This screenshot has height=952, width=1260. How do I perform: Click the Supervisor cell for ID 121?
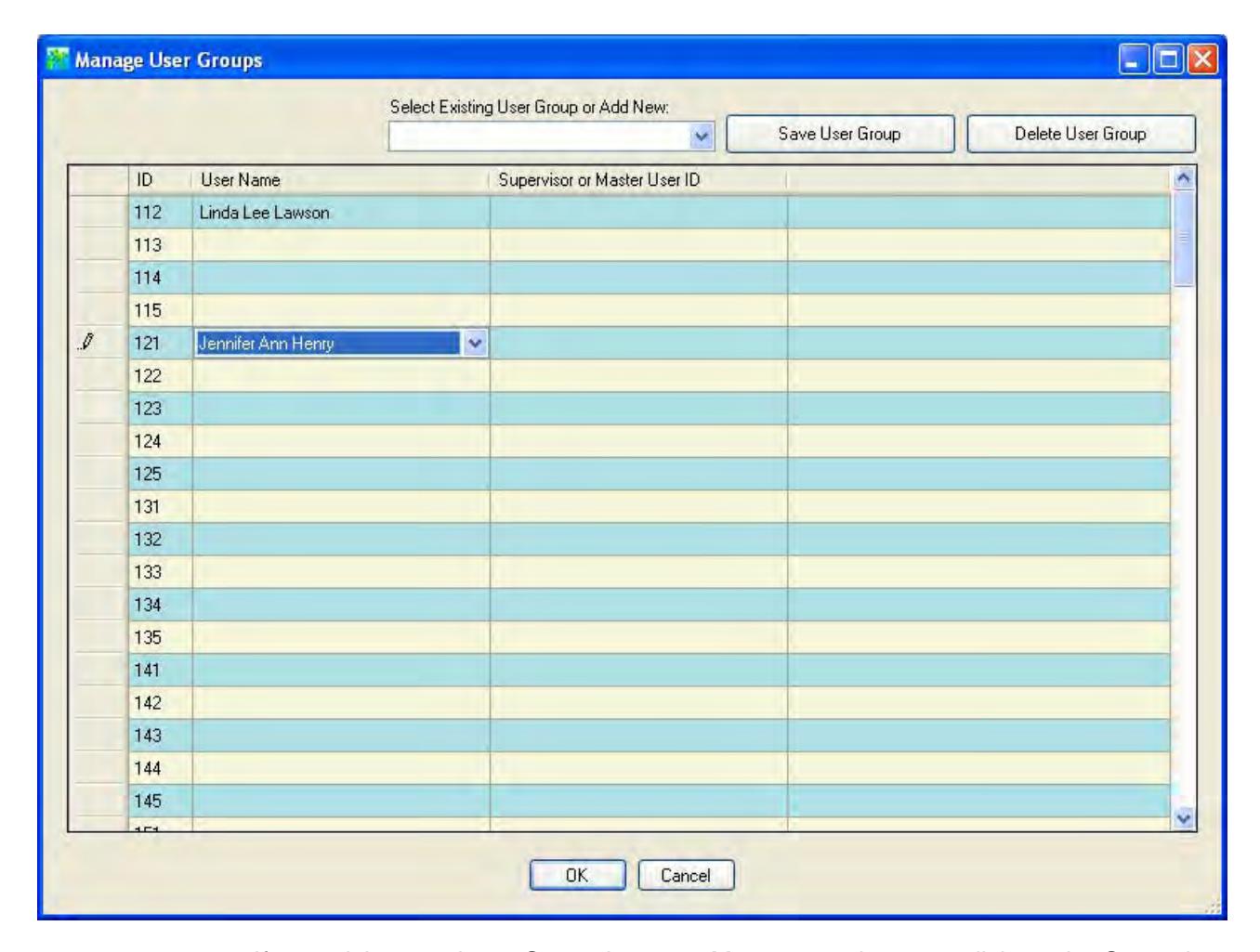(x=638, y=343)
